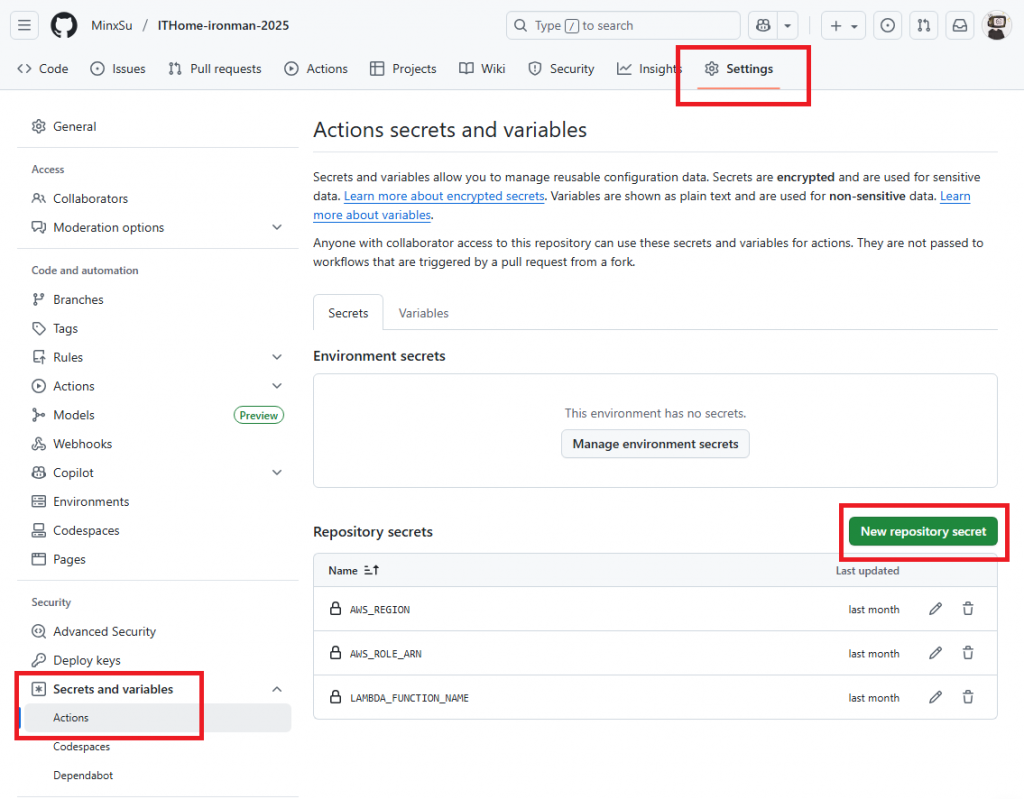Open the Pull requests repository tab
The height and width of the screenshot is (799, 1024).
click(x=214, y=69)
